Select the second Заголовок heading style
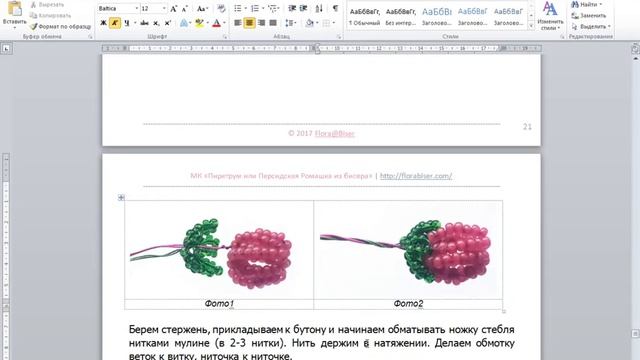The image size is (640, 360). 472,16
